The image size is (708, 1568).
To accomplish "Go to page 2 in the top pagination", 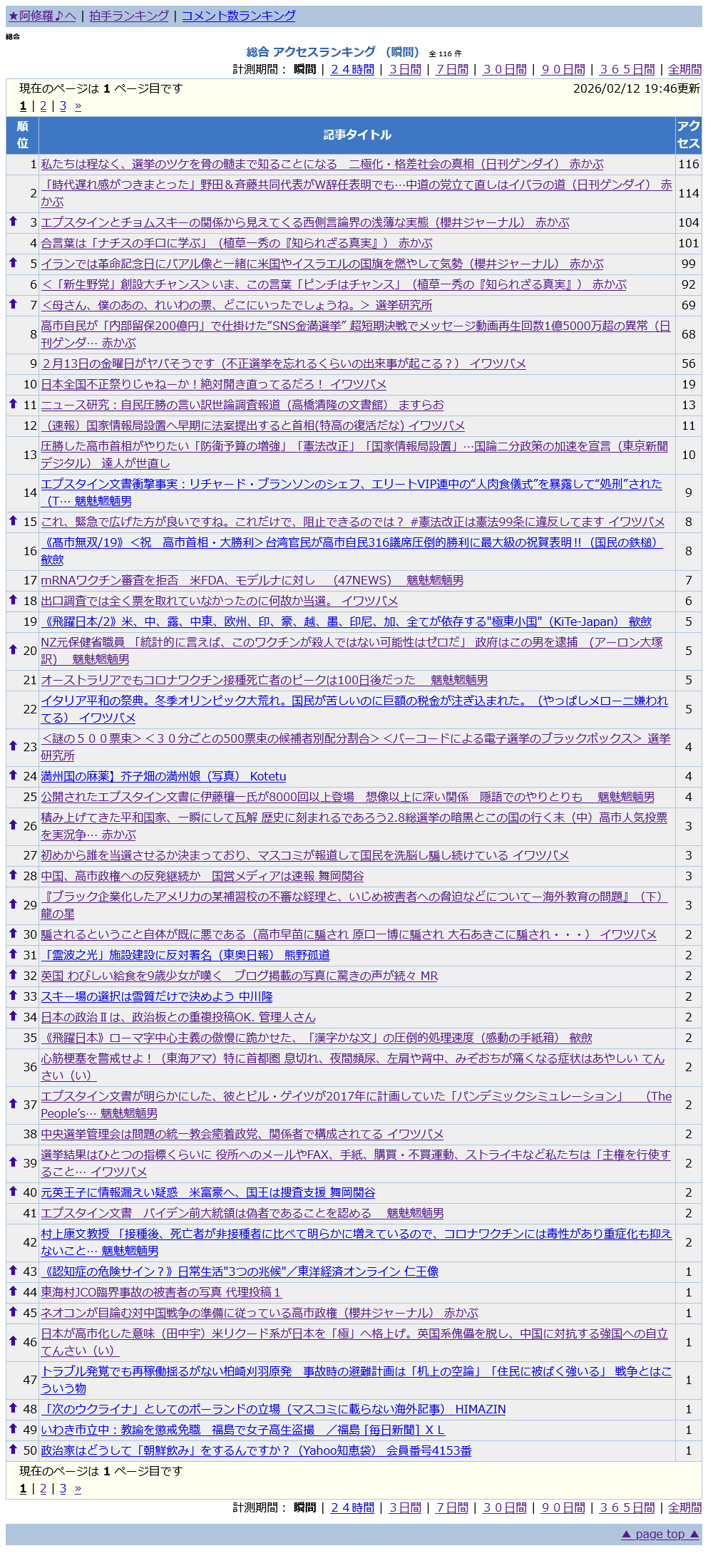I will 43,106.
